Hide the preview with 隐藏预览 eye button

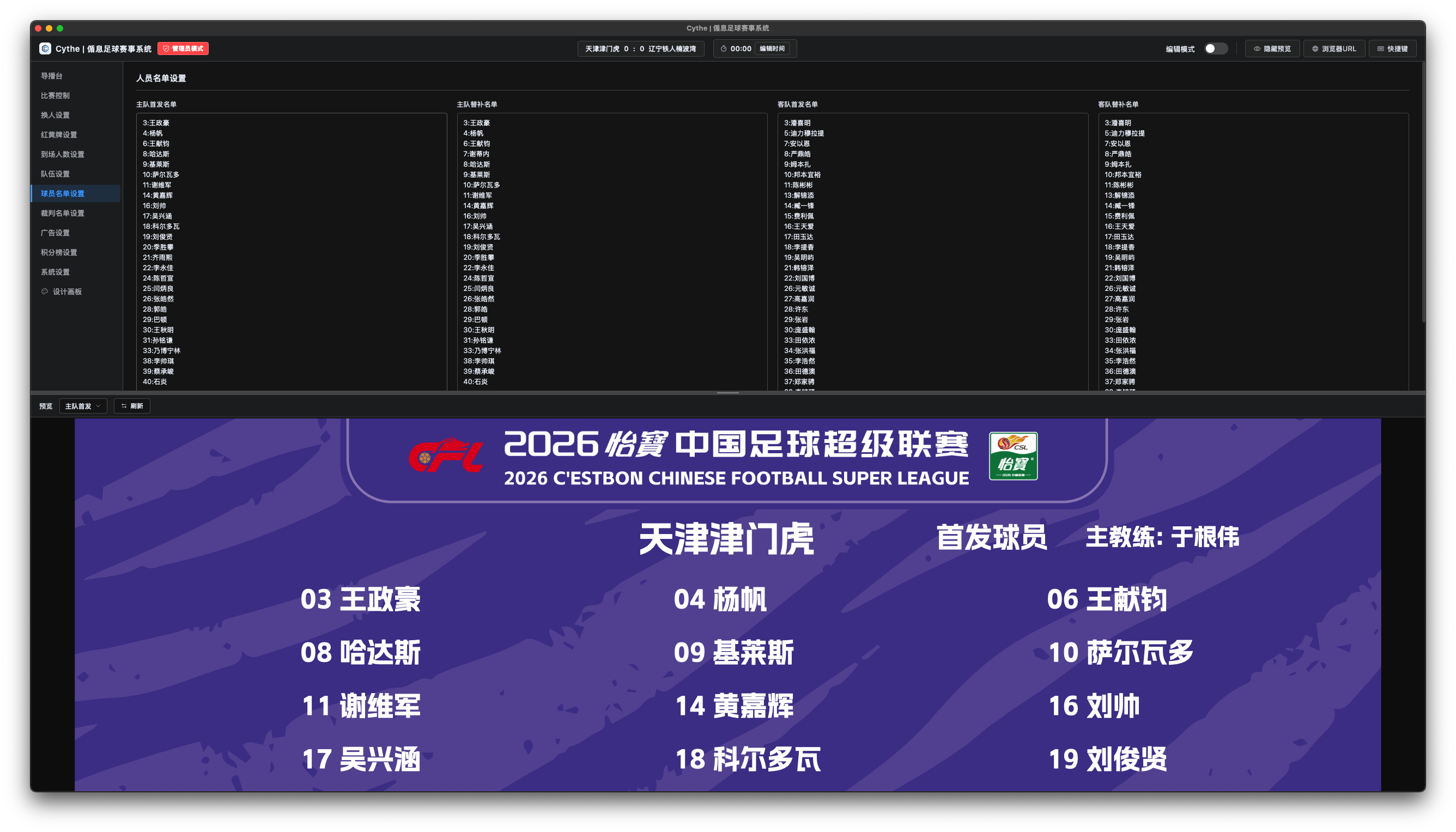(1272, 48)
